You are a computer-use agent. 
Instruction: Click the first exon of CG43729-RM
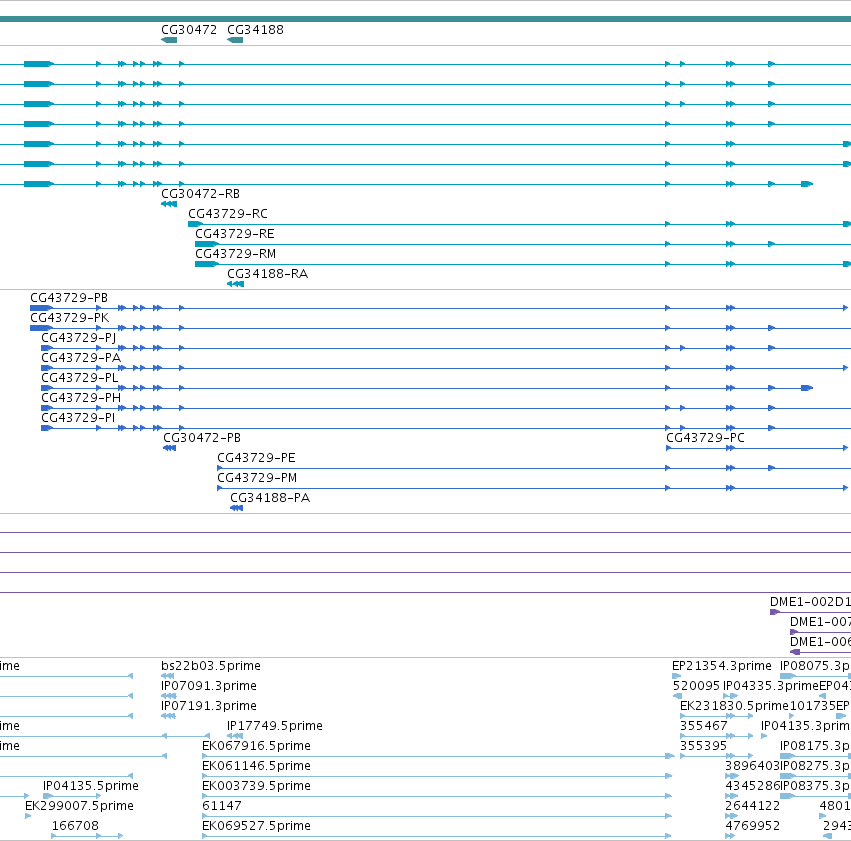coord(206,264)
